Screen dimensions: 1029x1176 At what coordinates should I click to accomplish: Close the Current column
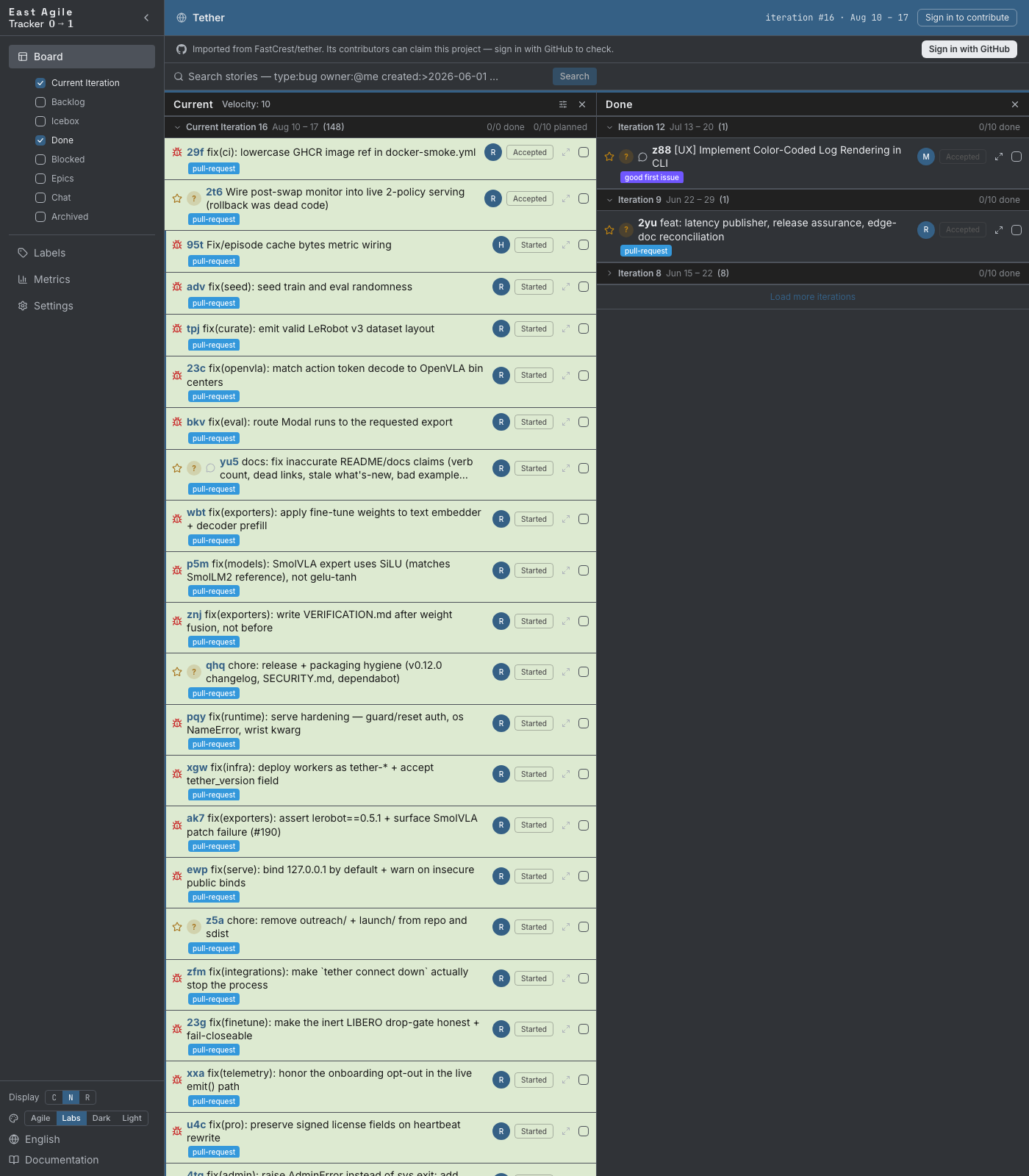click(582, 104)
